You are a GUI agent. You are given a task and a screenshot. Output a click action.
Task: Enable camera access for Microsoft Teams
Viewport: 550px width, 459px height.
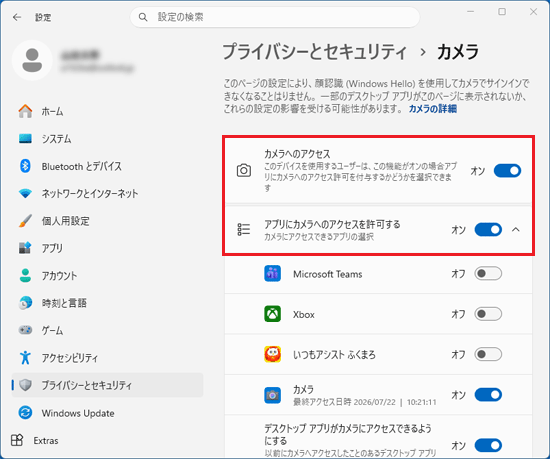[488, 274]
